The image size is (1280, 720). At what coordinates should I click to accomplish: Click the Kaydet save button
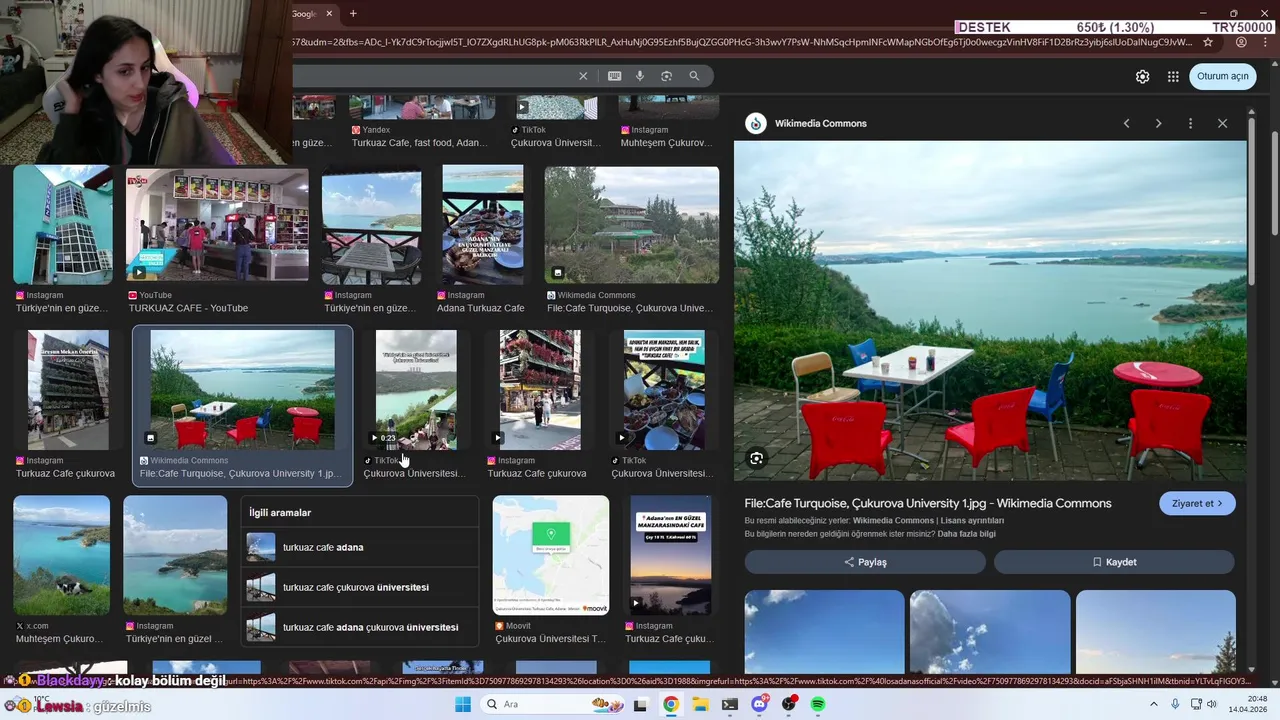tap(1114, 562)
